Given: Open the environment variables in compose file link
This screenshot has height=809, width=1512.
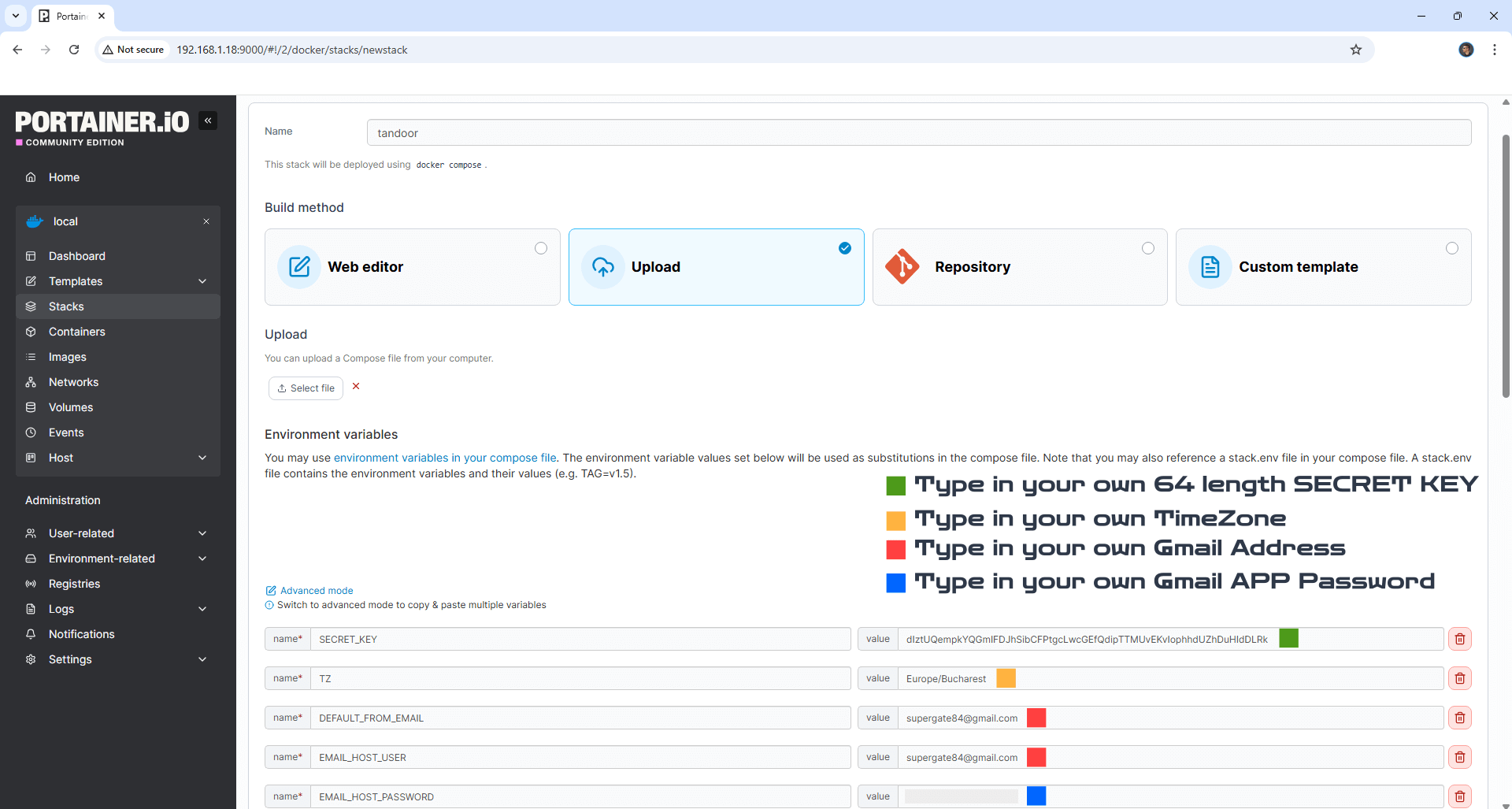Looking at the screenshot, I should click(445, 458).
